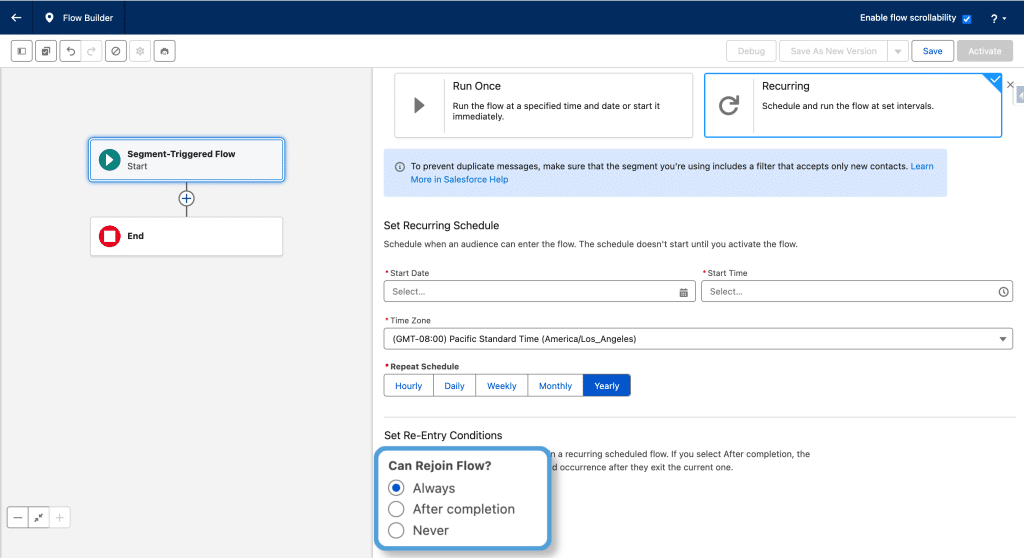1024x558 pixels.
Task: Select the After completion radio option
Action: pyautogui.click(x=397, y=509)
